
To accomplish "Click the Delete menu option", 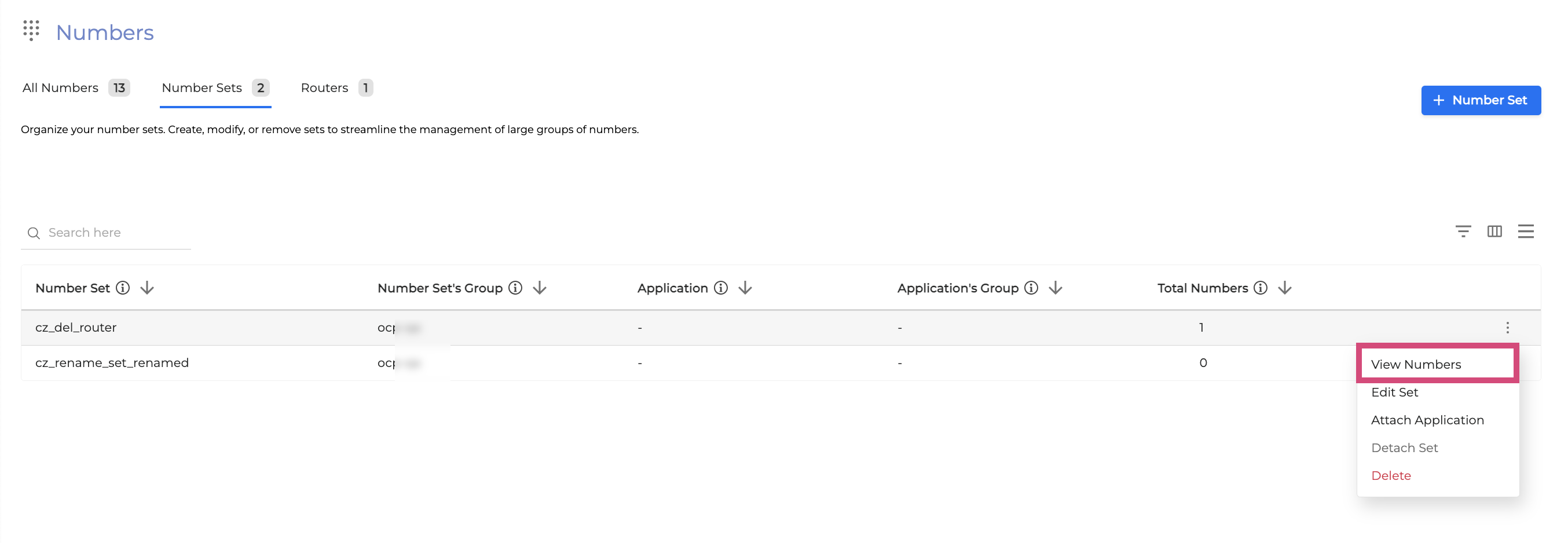I will 1391,475.
